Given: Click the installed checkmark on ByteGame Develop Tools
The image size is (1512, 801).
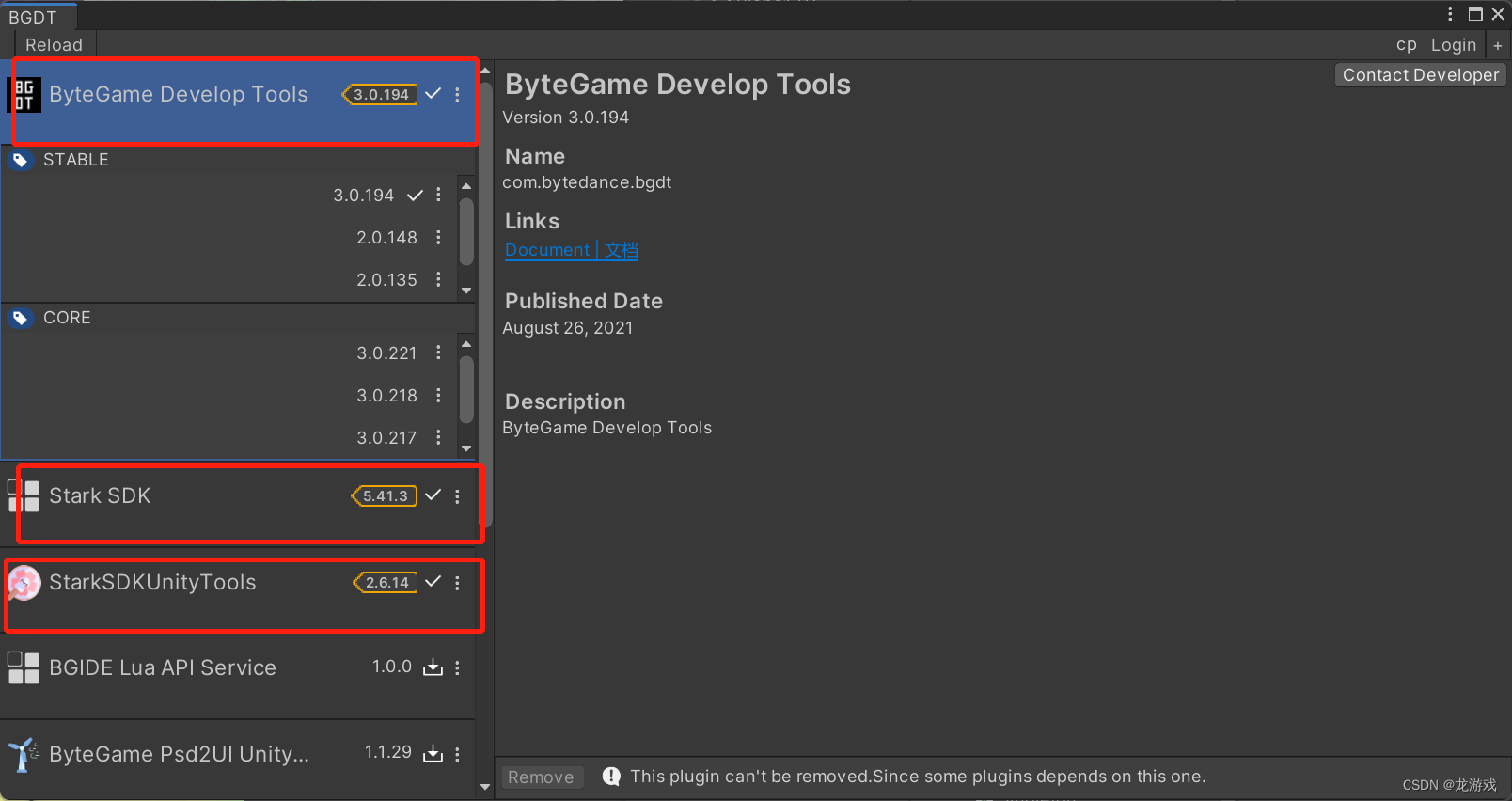Looking at the screenshot, I should tap(433, 94).
